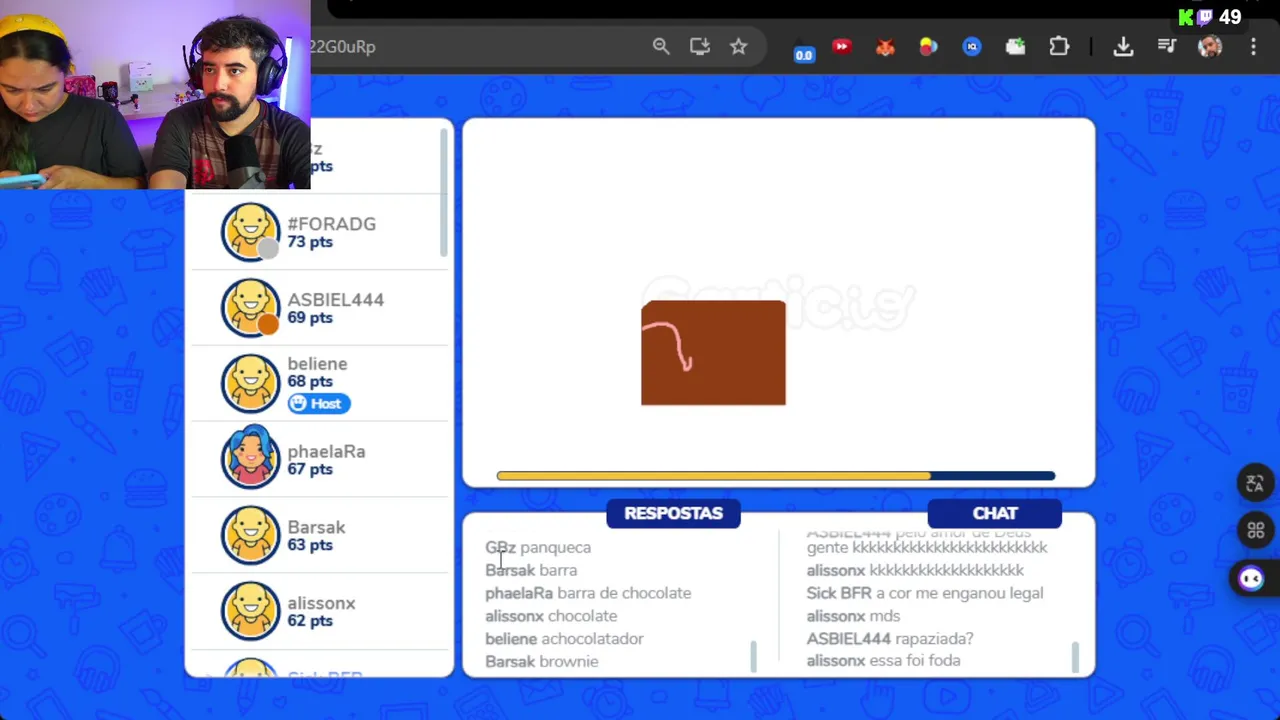The image size is (1280, 720).
Task: Click the phaelaRa player avatar
Action: click(x=250, y=458)
